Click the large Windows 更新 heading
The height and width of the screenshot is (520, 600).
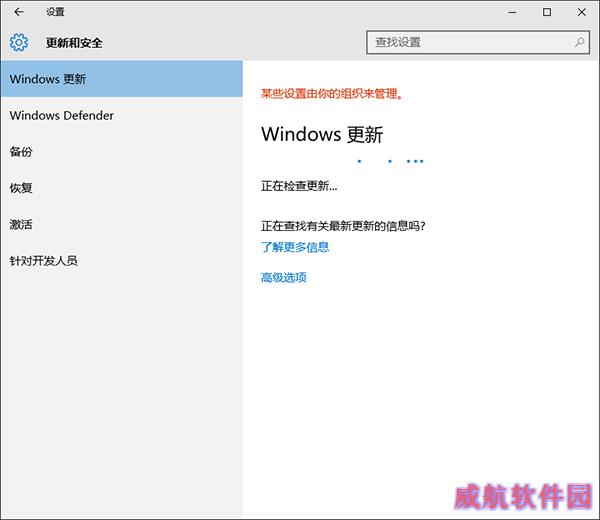click(x=322, y=134)
